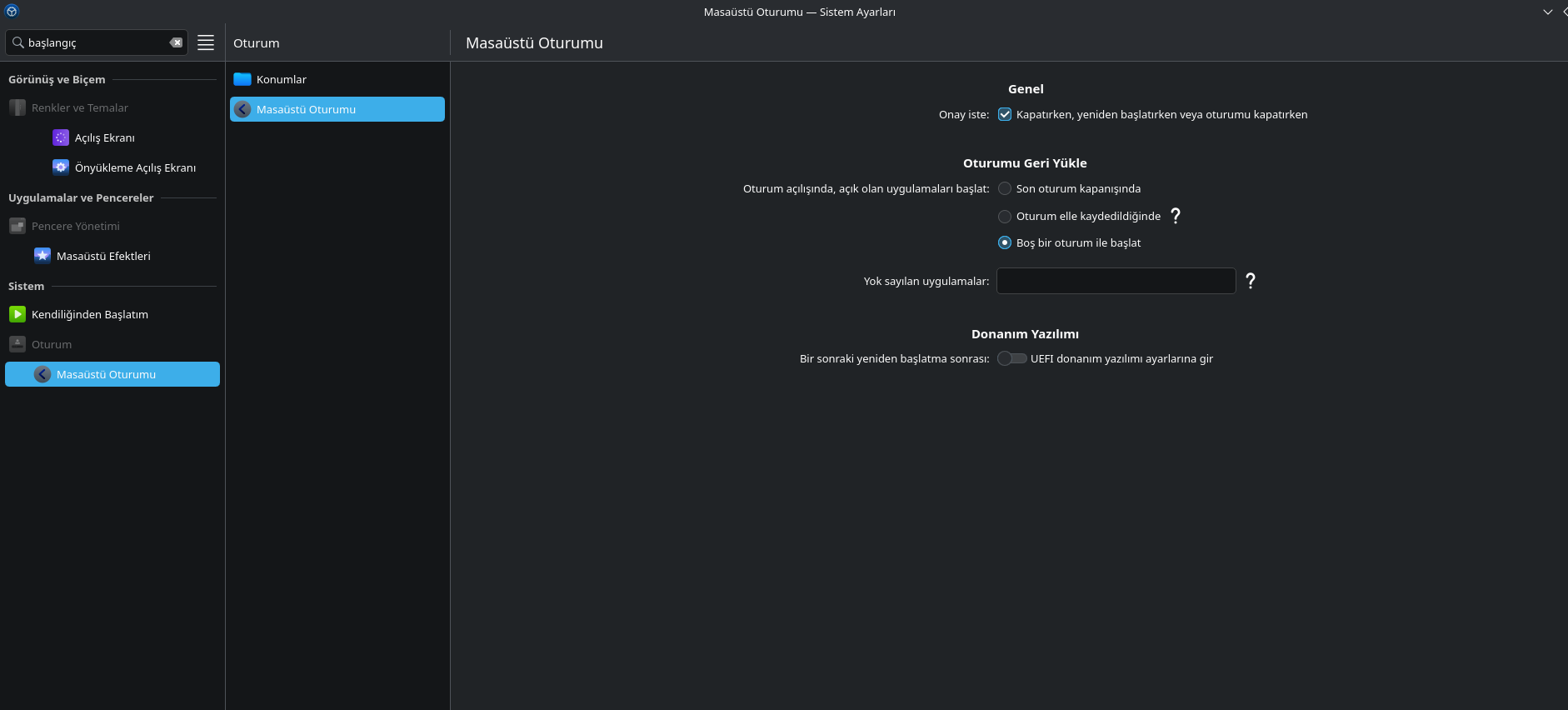Viewport: 1568px width, 710px height.
Task: Click the Açılış Ekranı icon
Action: pos(61,137)
